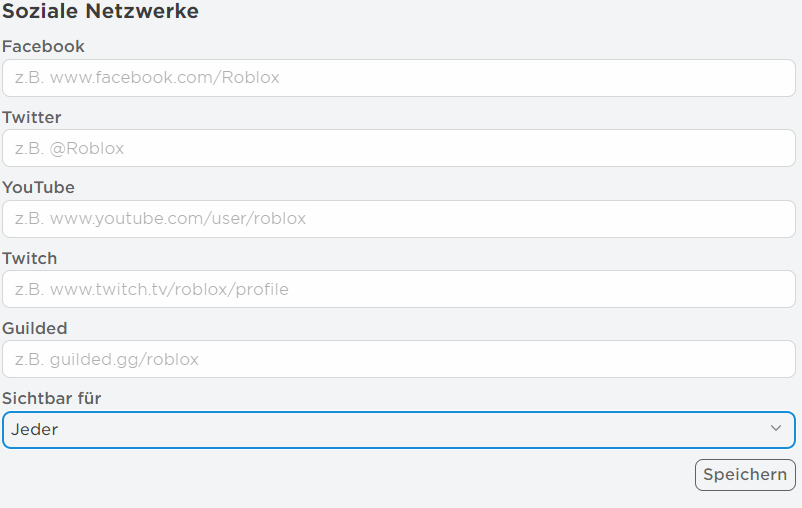Click the www.facebook.com/Roblox placeholder text
Screen dimensions: 802x508
click(165, 77)
